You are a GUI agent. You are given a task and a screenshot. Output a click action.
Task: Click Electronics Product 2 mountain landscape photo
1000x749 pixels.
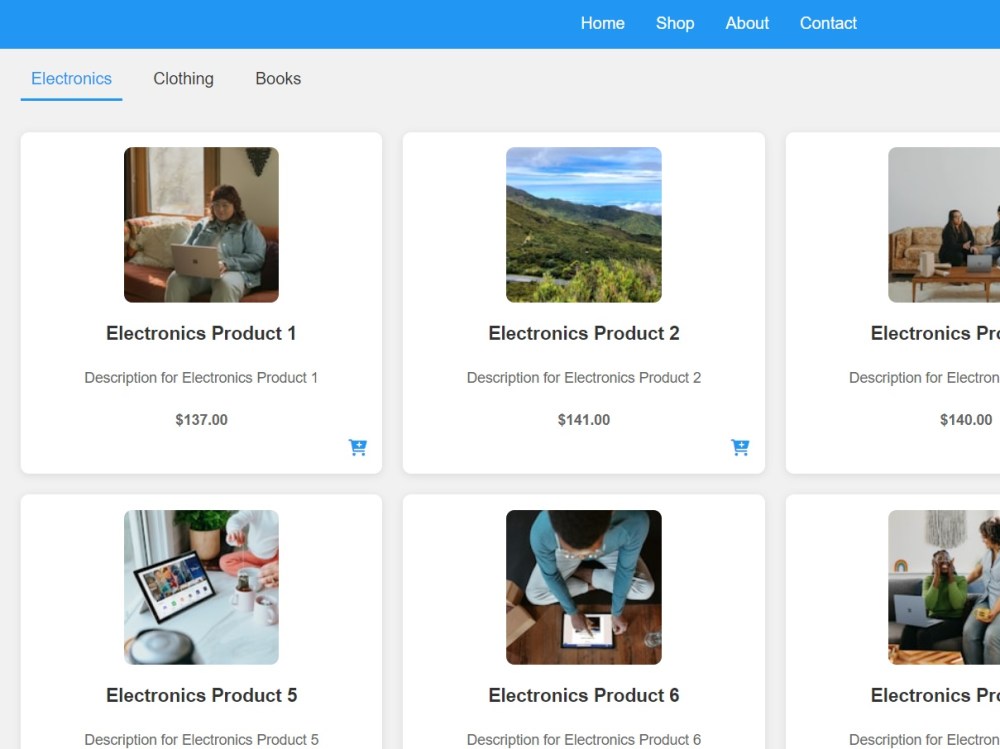pyautogui.click(x=584, y=225)
